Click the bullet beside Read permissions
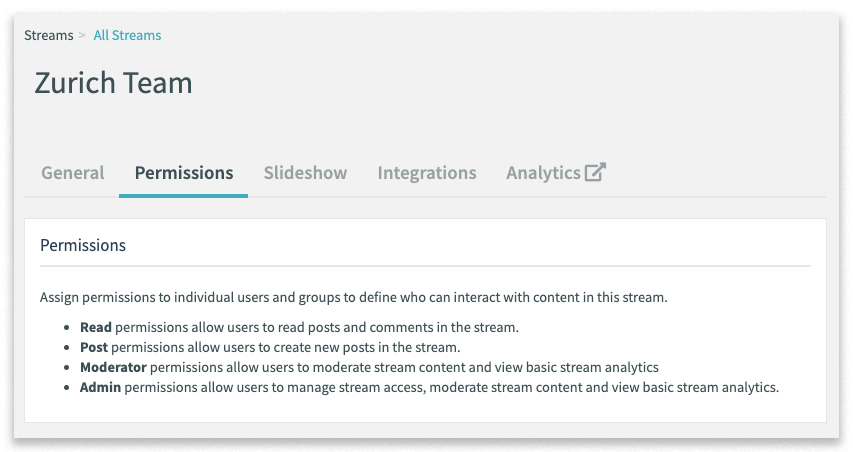The height and width of the screenshot is (452, 853). 67,328
